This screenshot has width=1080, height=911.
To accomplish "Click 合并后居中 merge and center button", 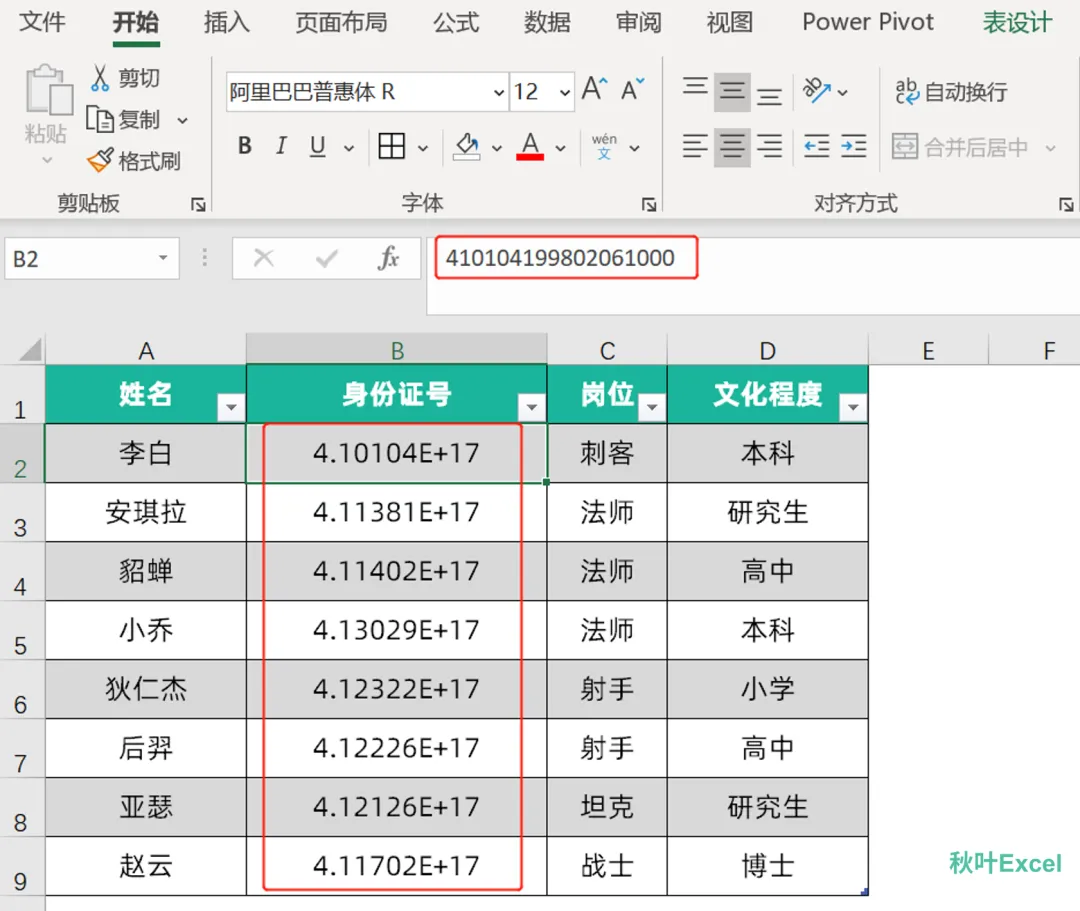I will pos(959,147).
